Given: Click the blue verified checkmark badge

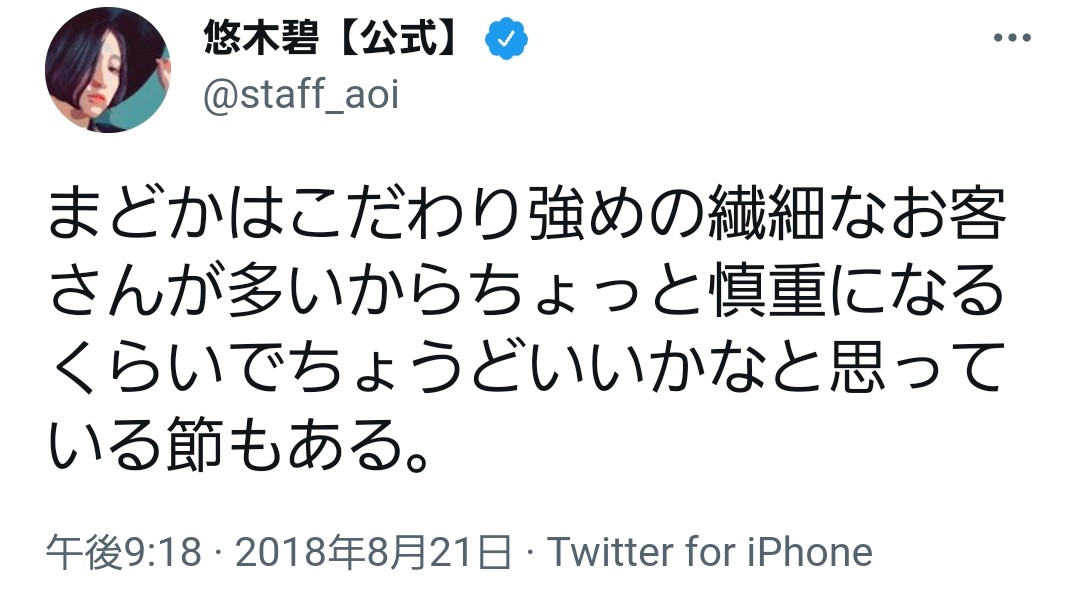Looking at the screenshot, I should (x=507, y=38).
